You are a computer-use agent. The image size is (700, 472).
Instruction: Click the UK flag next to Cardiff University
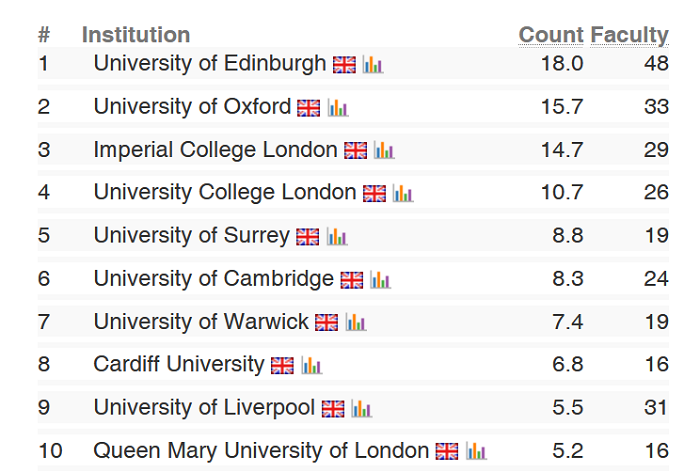pos(283,366)
